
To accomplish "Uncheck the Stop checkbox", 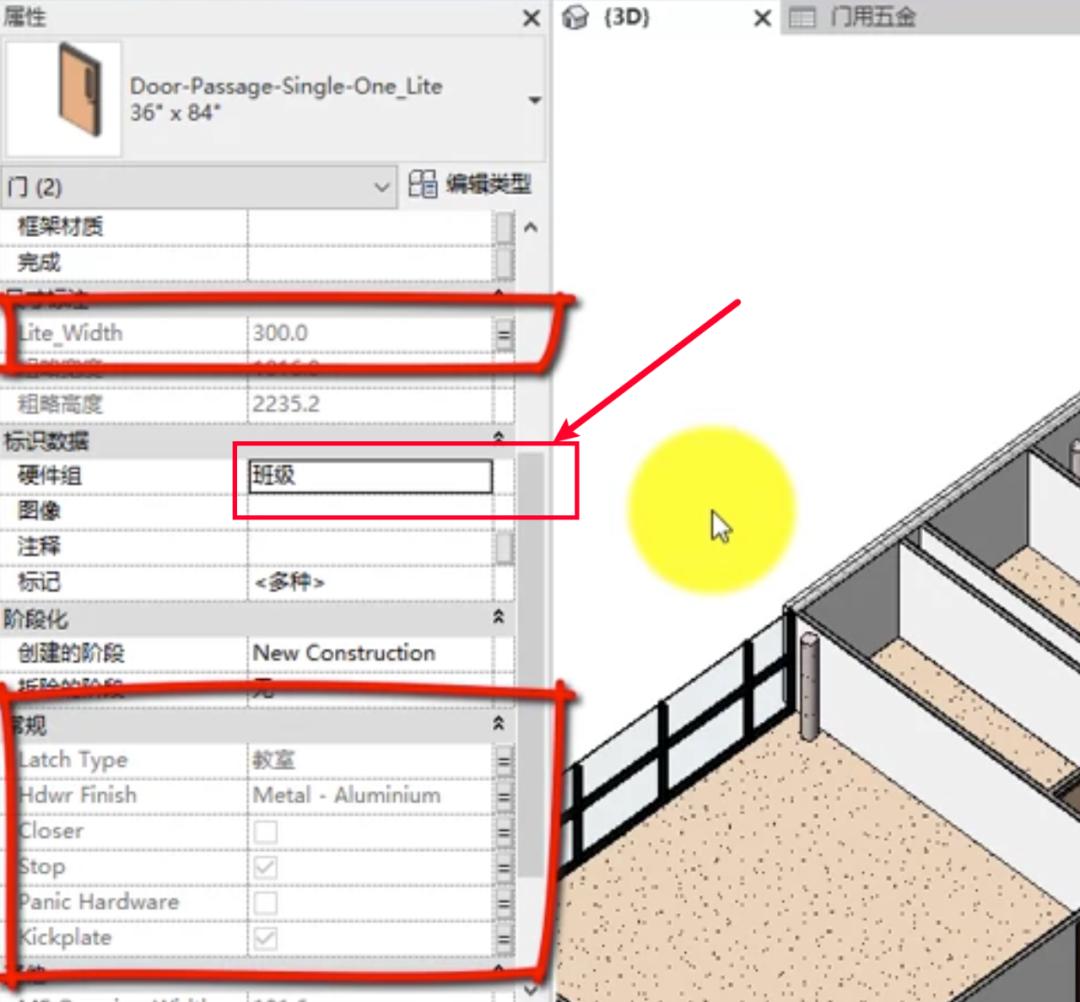I will [264, 866].
